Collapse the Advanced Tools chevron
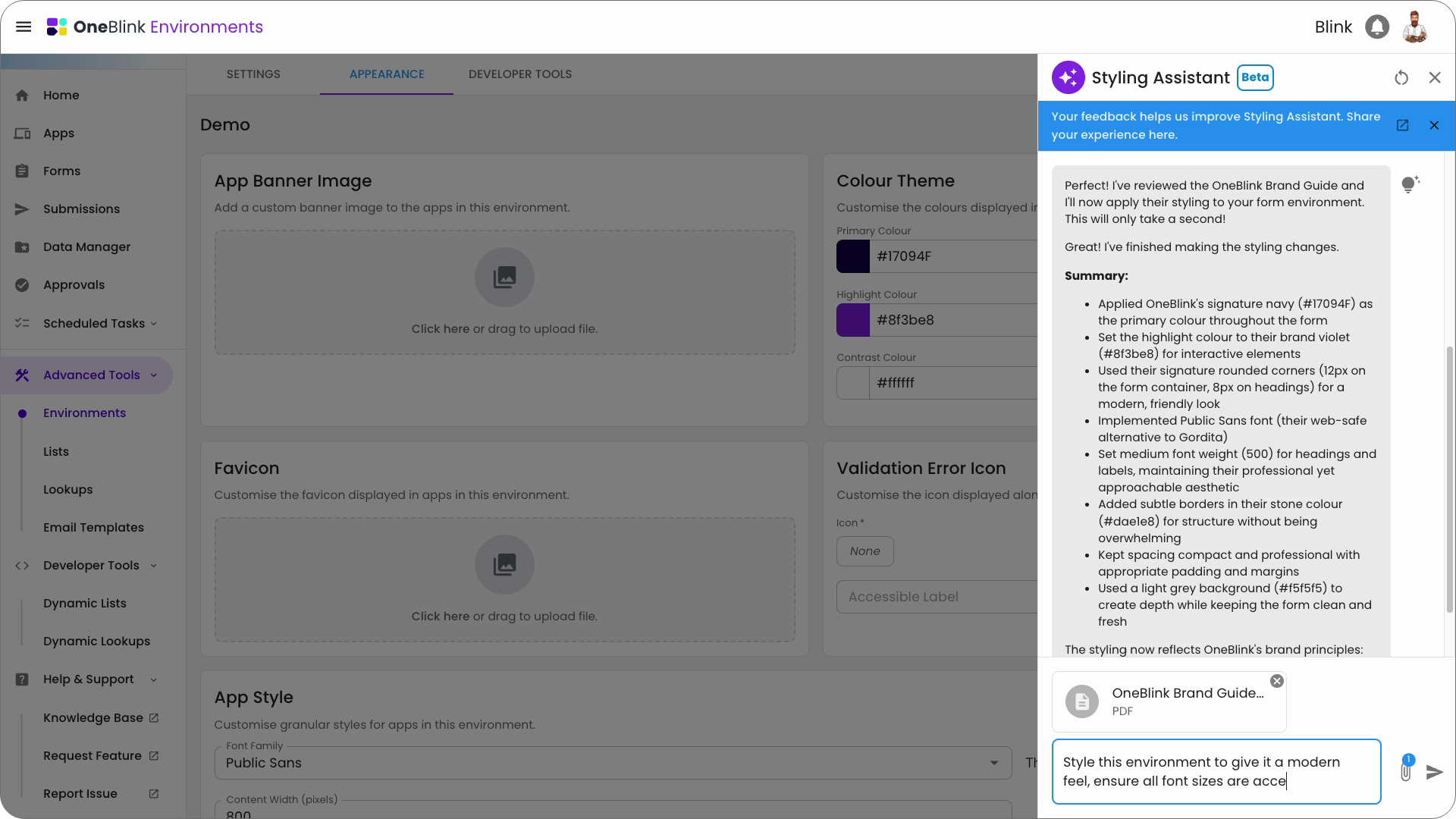This screenshot has width=1456, height=819. pyautogui.click(x=154, y=375)
